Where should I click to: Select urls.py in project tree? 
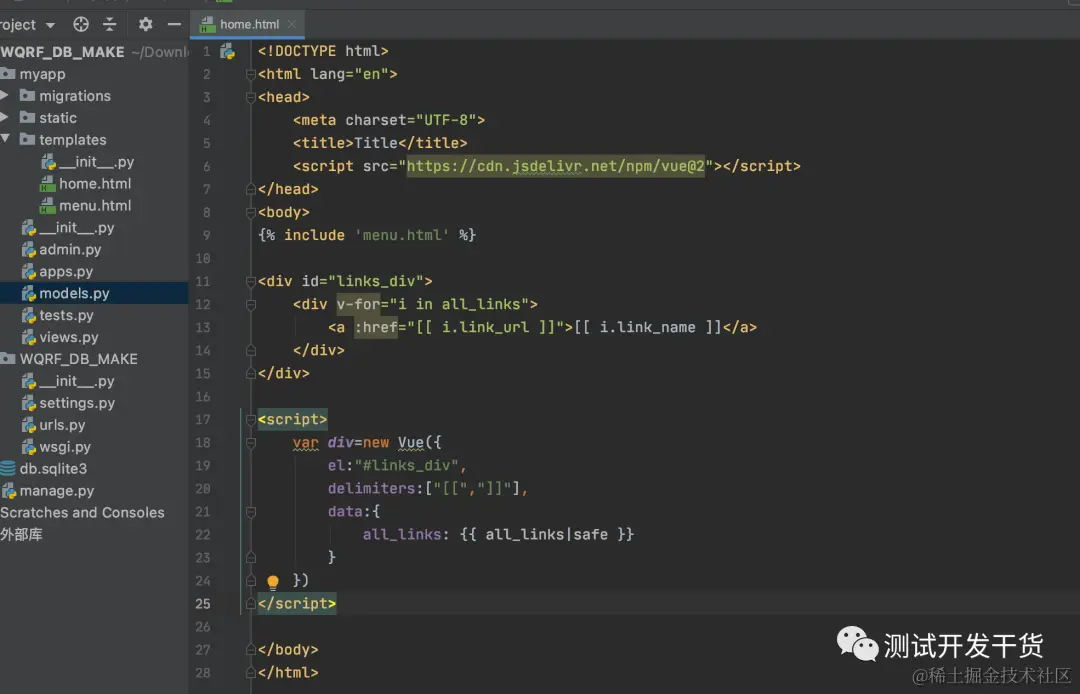point(62,425)
